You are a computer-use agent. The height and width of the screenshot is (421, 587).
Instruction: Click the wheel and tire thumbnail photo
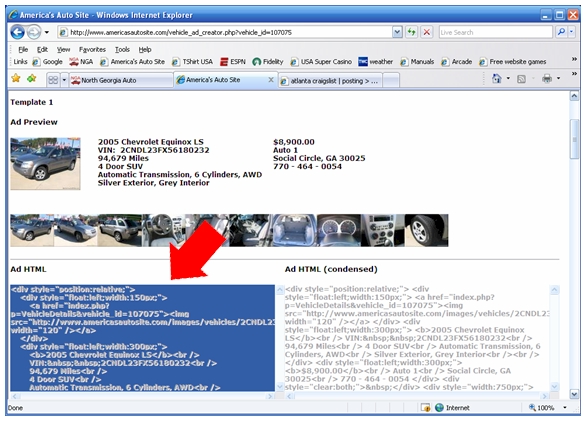click(x=426, y=230)
